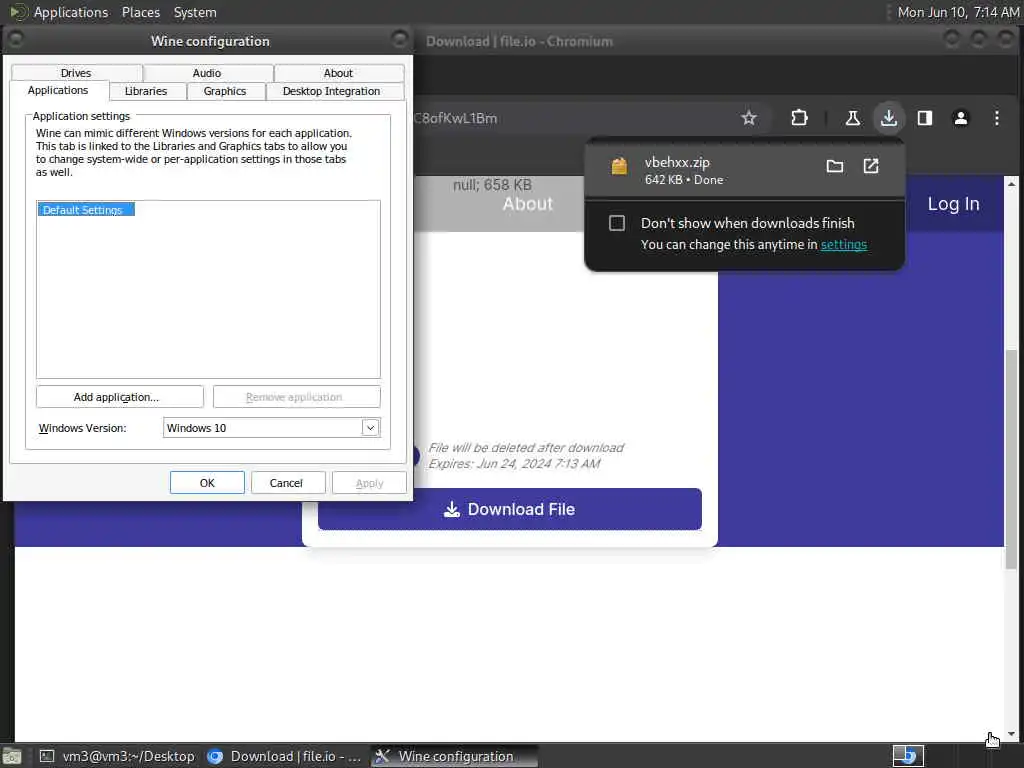The image size is (1024, 768).
Task: Click the Chromium address bar URL text
Action: (x=456, y=118)
